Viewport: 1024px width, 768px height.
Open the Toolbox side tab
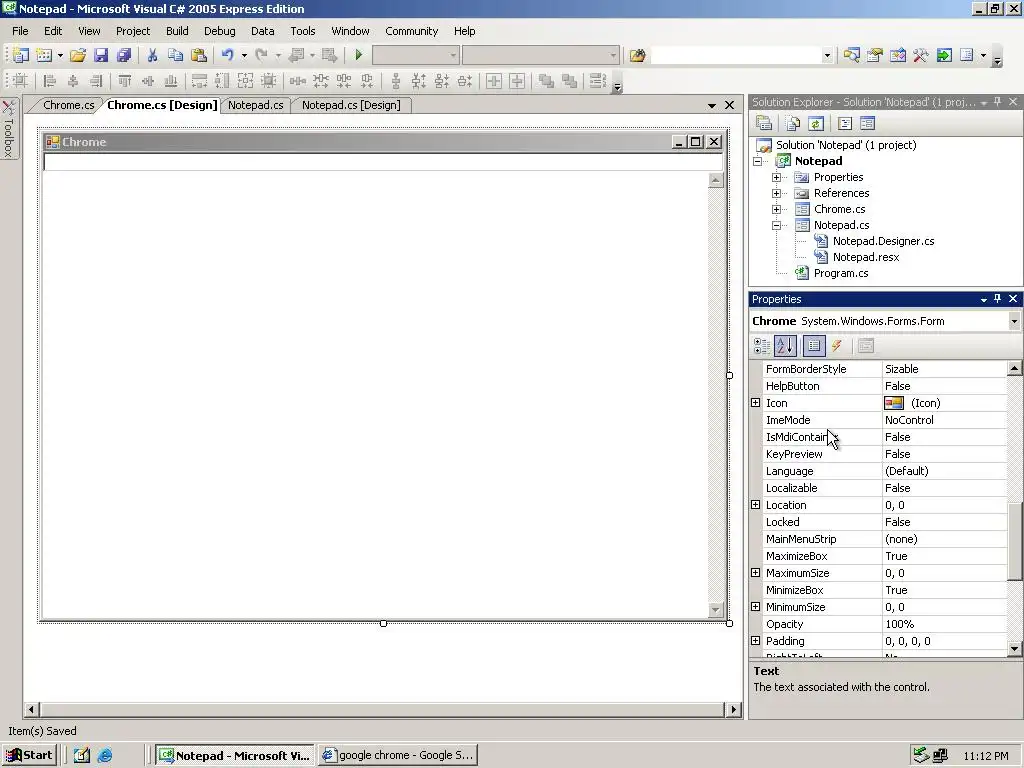point(9,129)
